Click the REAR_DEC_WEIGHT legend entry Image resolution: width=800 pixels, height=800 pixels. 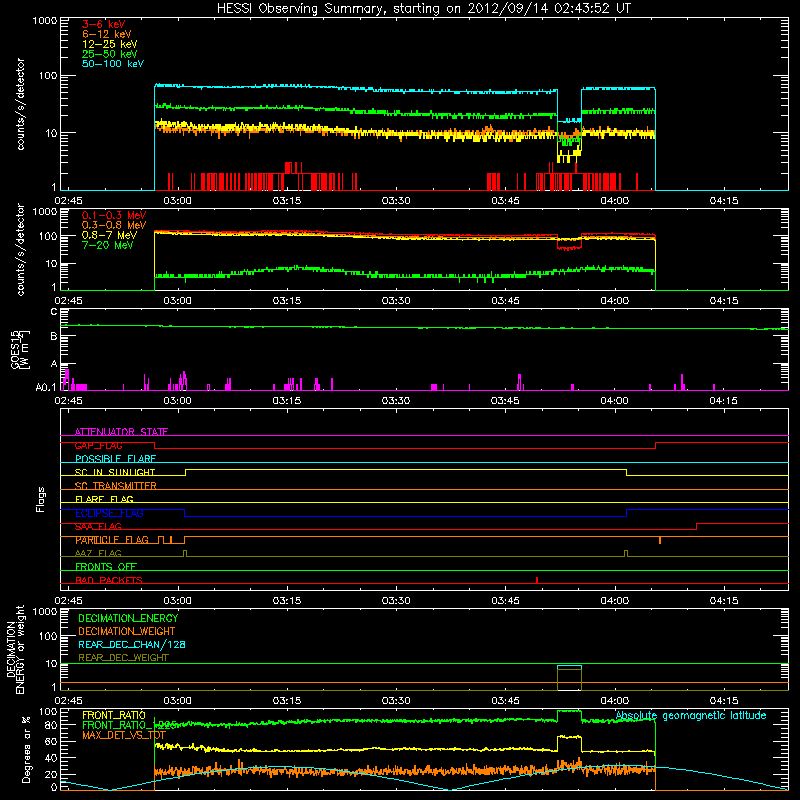(123, 658)
